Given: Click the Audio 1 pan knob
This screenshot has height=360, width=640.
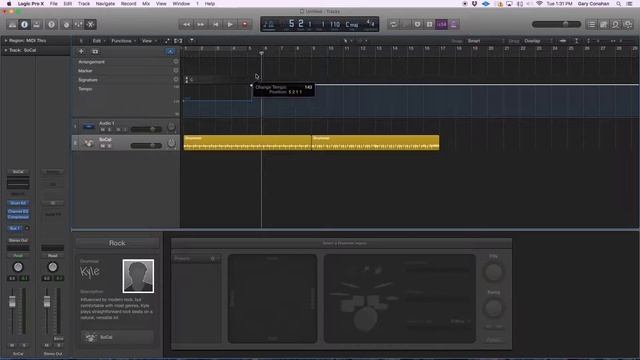Looking at the screenshot, I should (171, 127).
